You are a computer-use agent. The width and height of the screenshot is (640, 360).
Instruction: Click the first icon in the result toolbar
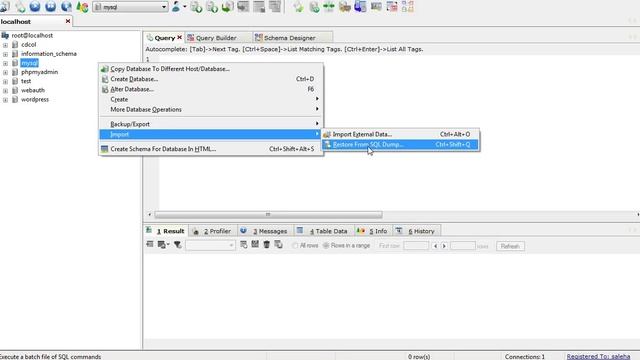point(150,245)
